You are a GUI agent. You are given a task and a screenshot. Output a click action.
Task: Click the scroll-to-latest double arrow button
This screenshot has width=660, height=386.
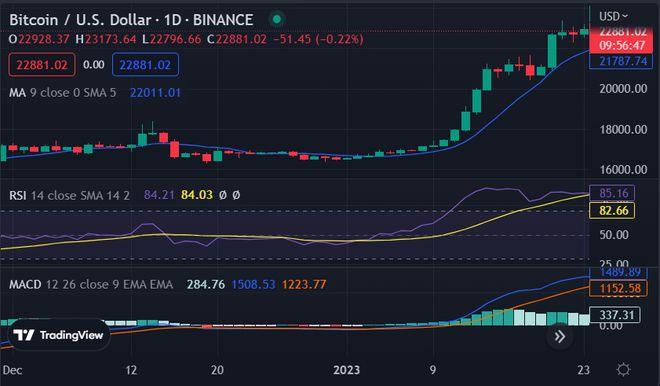pyautogui.click(x=559, y=336)
